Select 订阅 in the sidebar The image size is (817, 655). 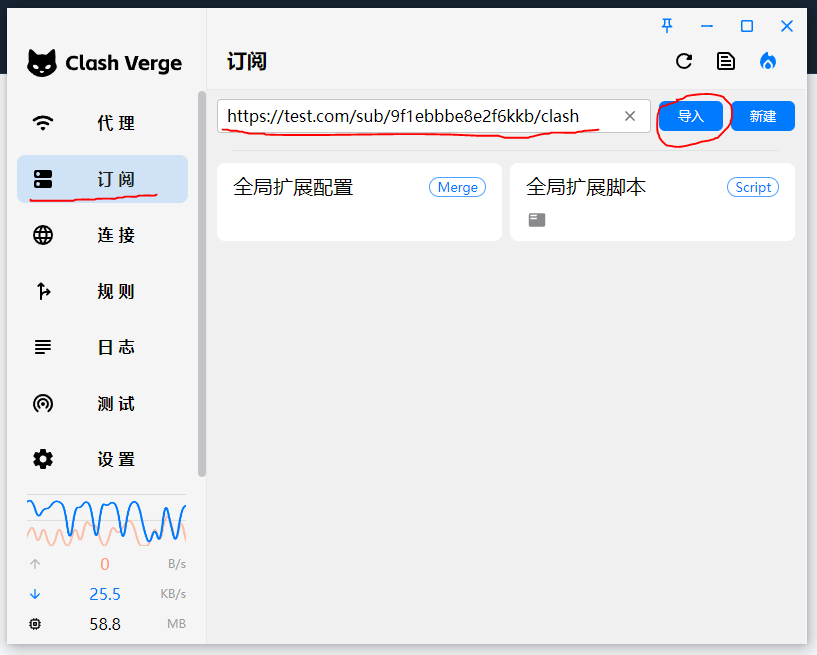tap(102, 179)
